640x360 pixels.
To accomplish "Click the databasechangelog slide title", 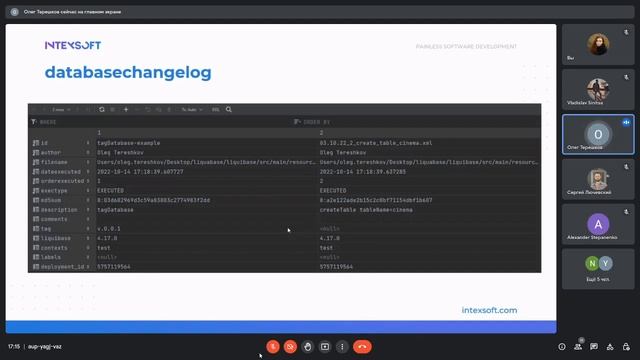I will coord(128,73).
